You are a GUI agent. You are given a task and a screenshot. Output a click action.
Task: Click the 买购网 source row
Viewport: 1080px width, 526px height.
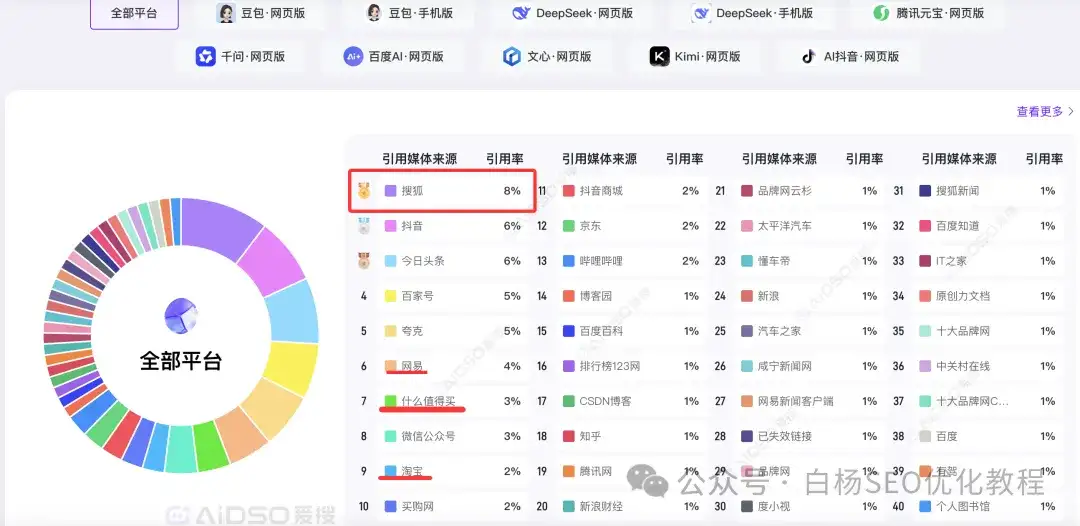point(439,506)
